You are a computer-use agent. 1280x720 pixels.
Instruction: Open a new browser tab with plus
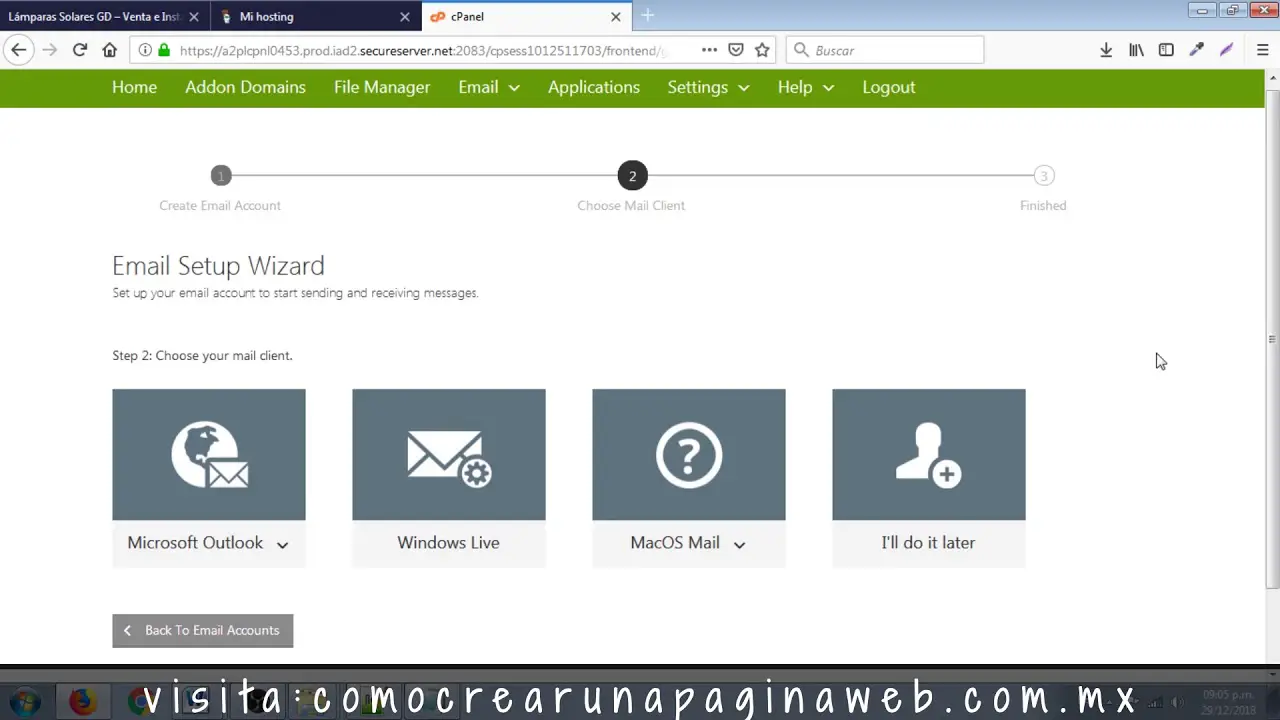(647, 16)
